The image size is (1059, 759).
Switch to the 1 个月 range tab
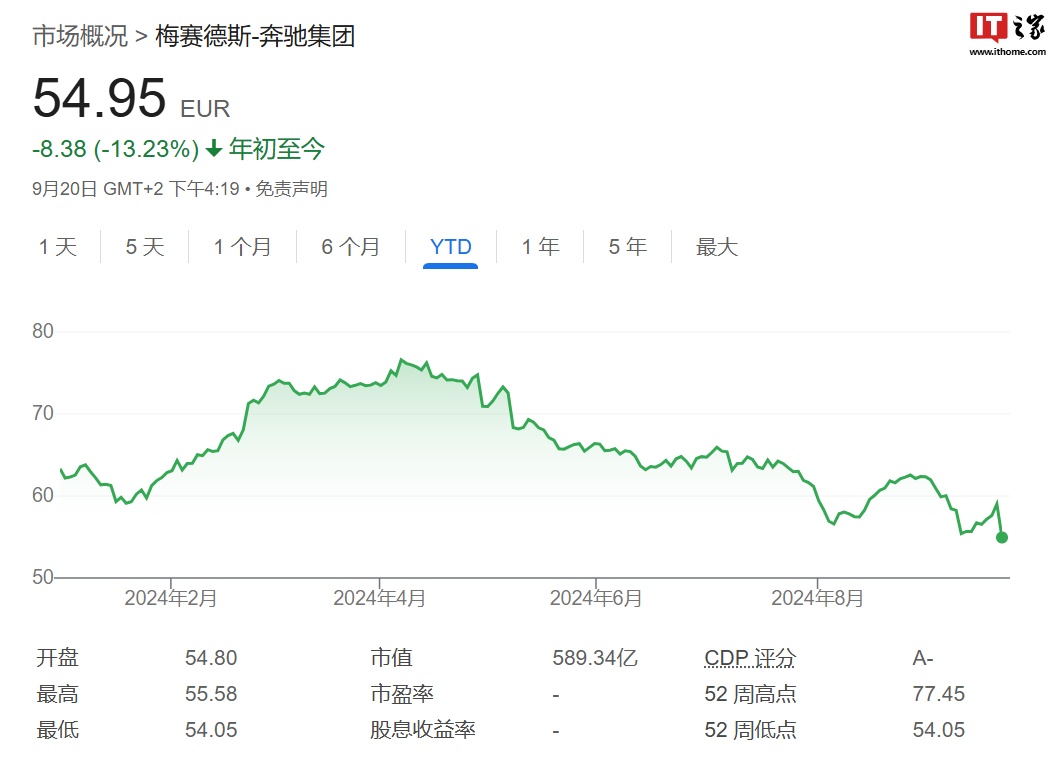pyautogui.click(x=242, y=246)
